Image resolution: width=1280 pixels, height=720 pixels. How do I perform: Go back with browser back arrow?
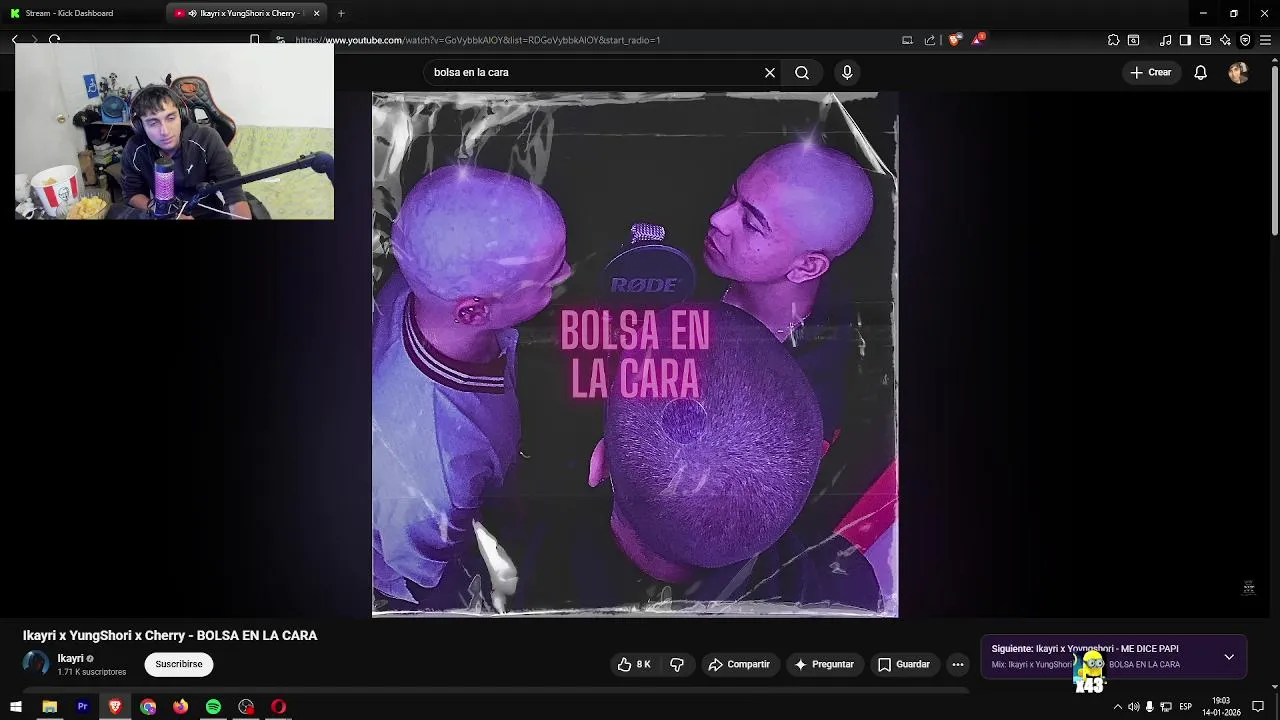point(15,40)
